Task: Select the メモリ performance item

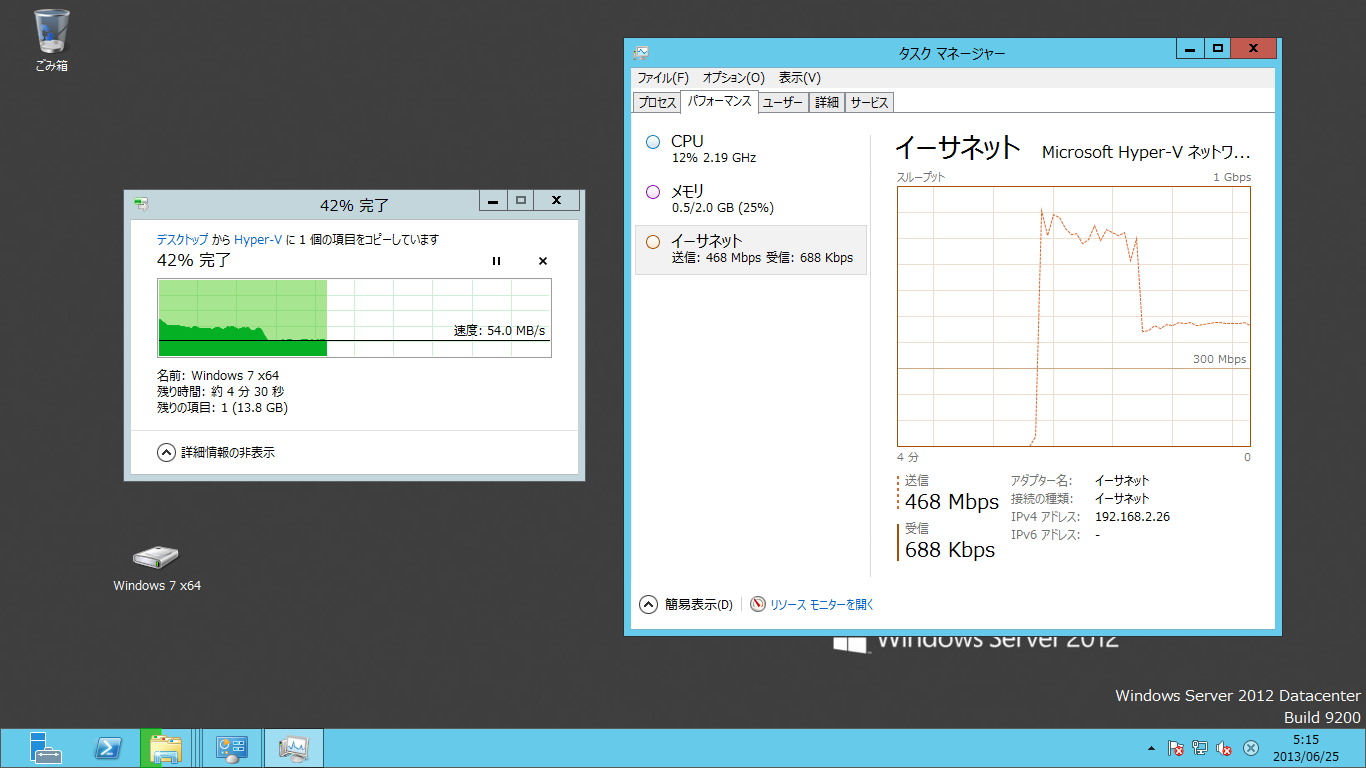Action: [751, 199]
